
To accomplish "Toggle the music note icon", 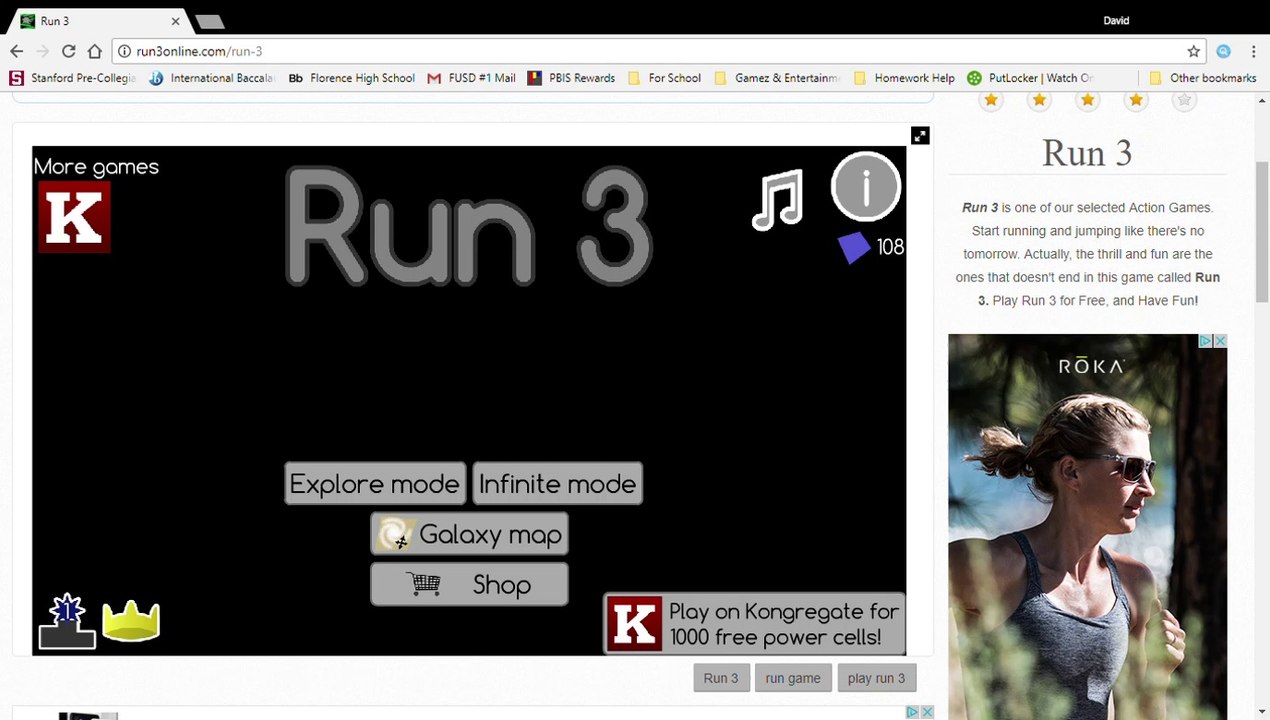I will pyautogui.click(x=778, y=200).
